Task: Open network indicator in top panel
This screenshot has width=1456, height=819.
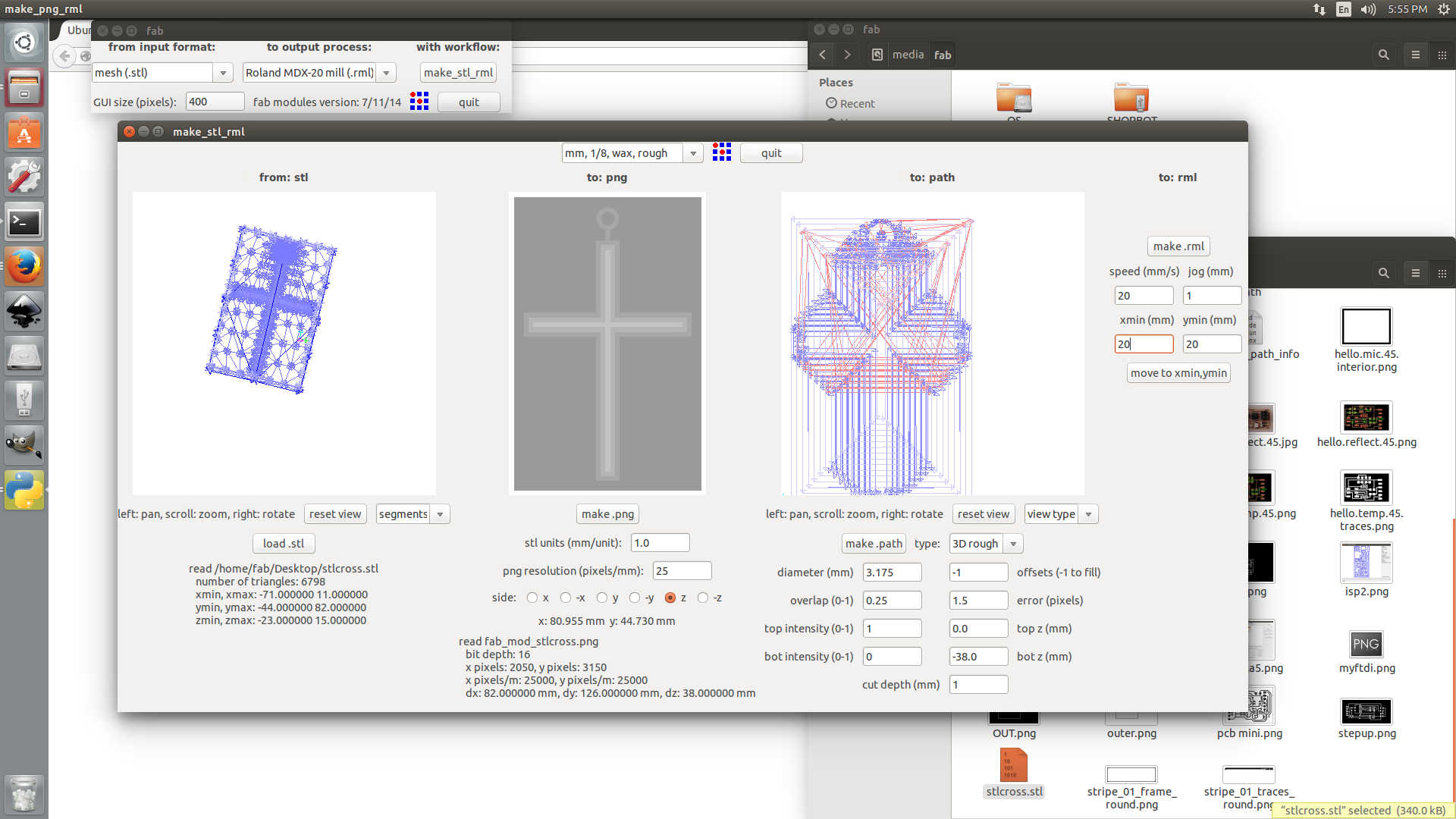Action: point(1319,9)
